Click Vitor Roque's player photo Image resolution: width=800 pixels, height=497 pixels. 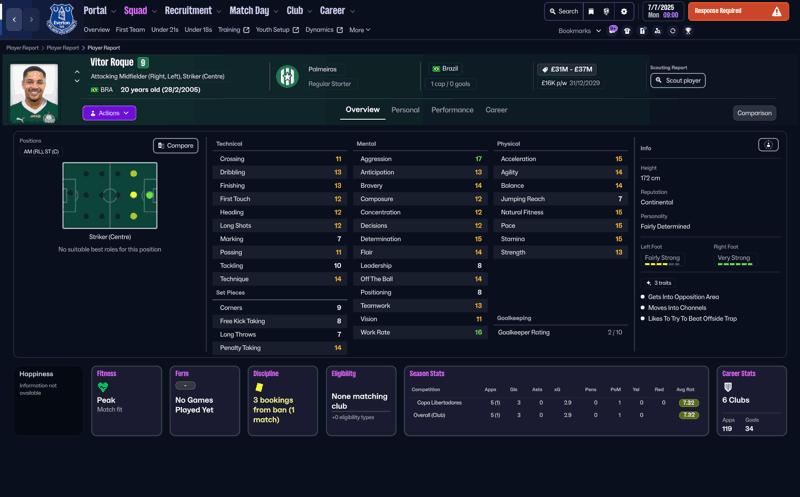tap(34, 93)
